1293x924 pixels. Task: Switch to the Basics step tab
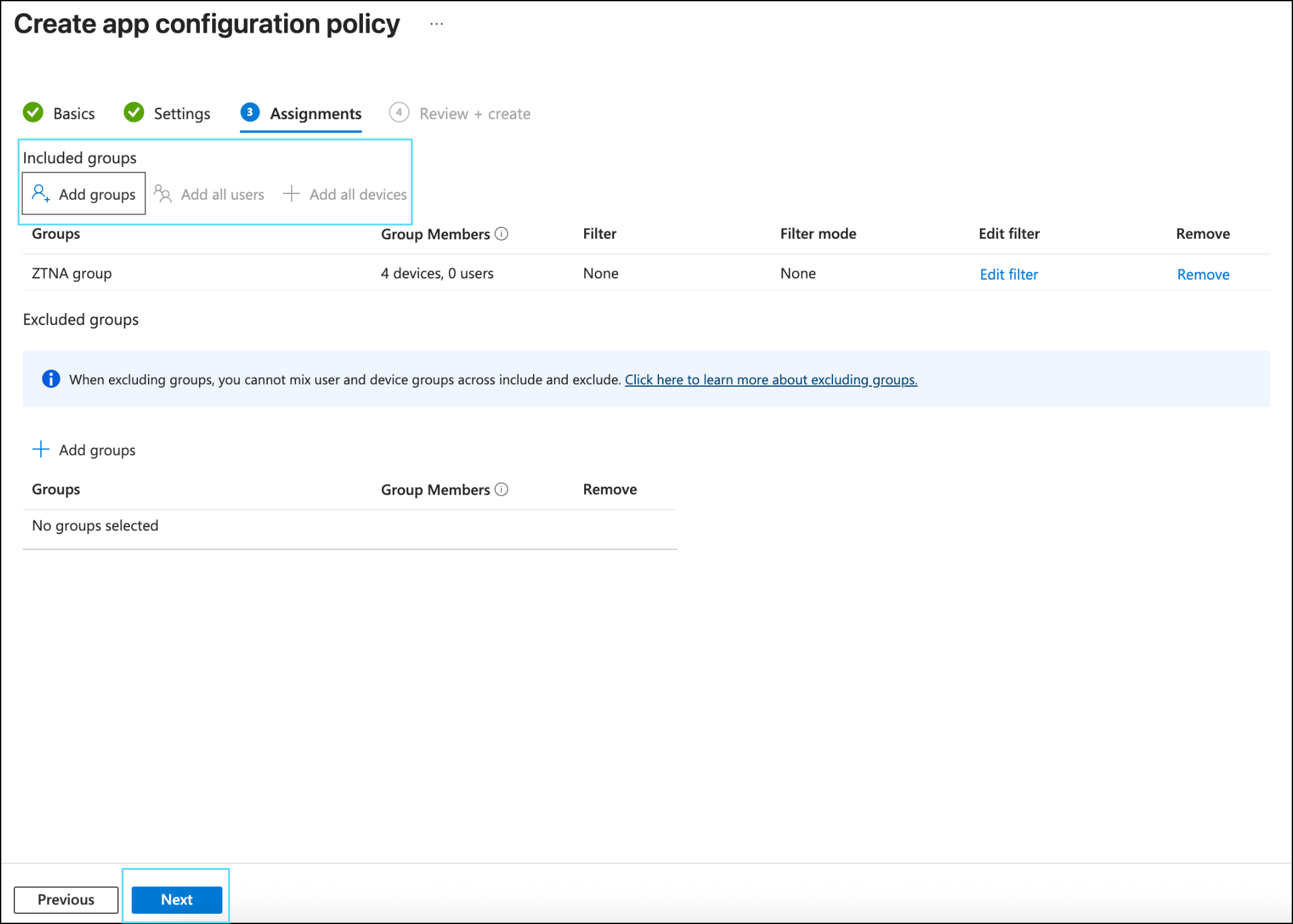pyautogui.click(x=74, y=114)
